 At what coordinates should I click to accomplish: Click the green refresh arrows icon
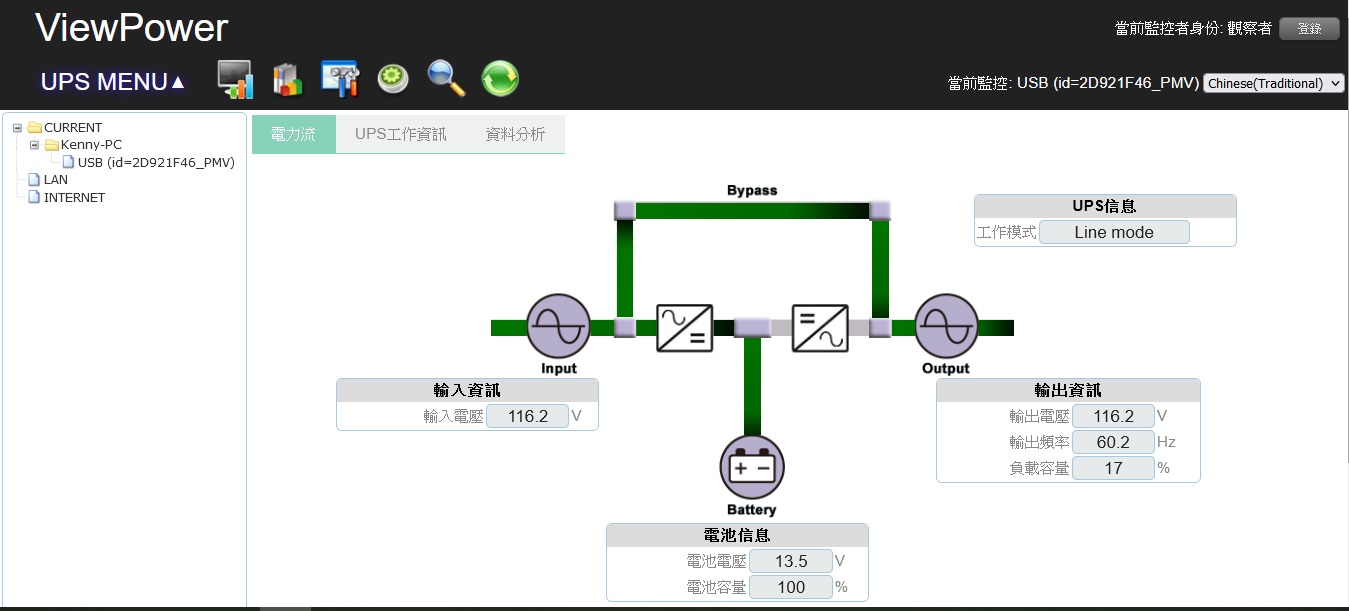point(499,78)
